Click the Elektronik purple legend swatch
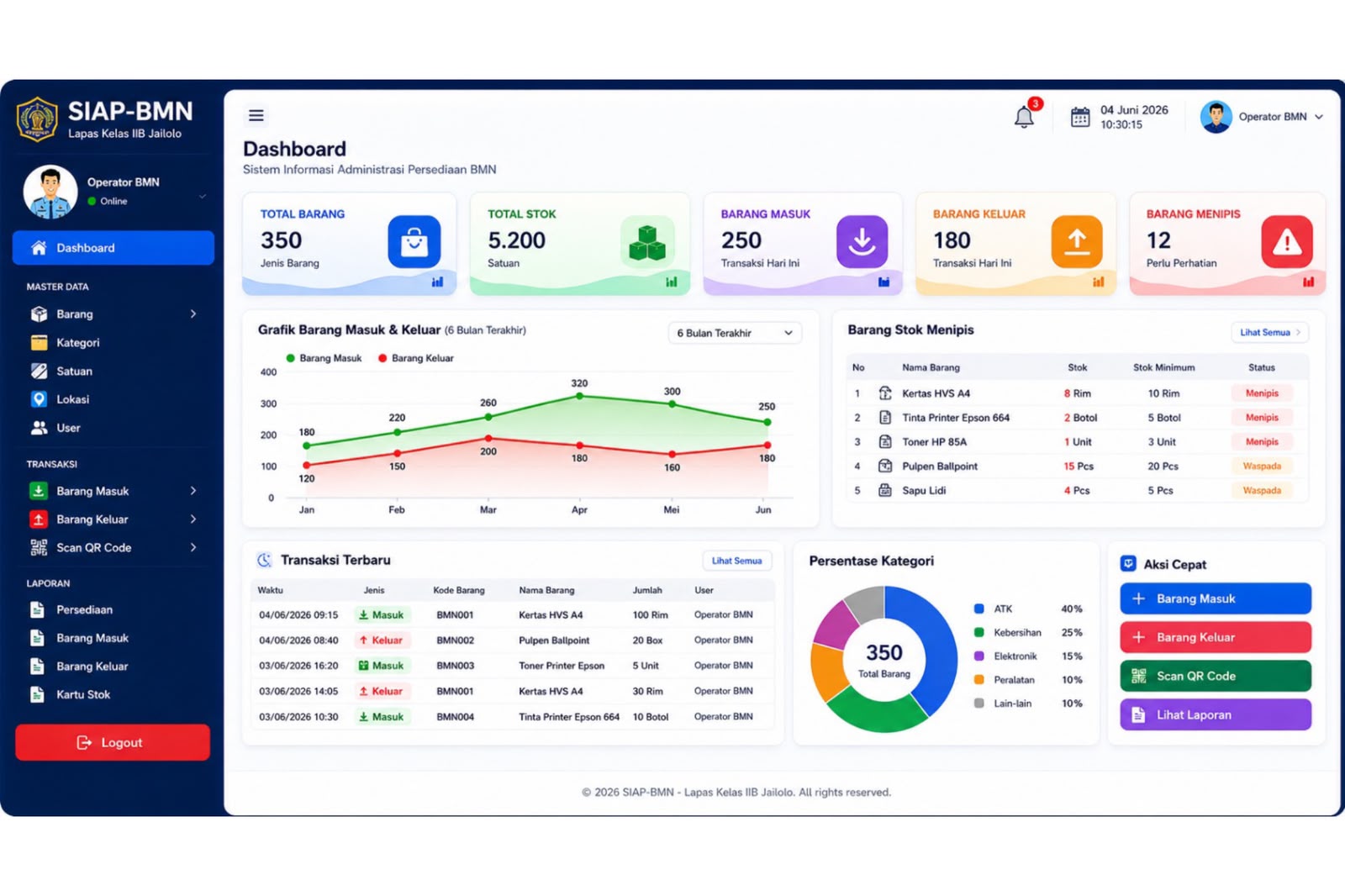Viewport: 1345px width, 896px height. point(979,656)
